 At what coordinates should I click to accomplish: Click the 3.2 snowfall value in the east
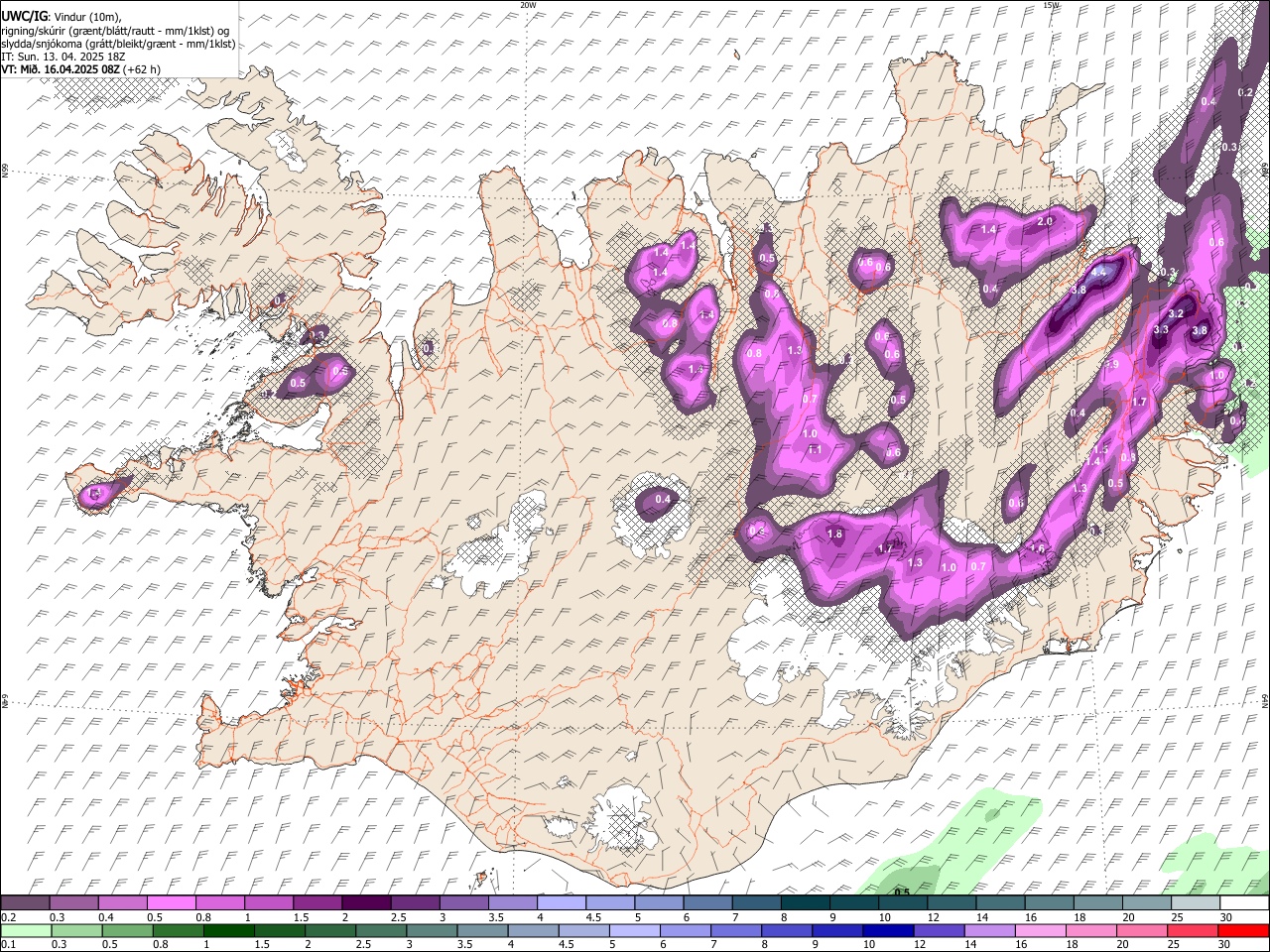tap(1177, 313)
